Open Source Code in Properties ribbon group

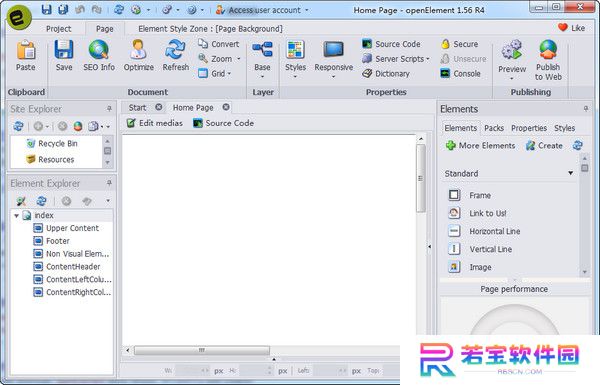[391, 44]
